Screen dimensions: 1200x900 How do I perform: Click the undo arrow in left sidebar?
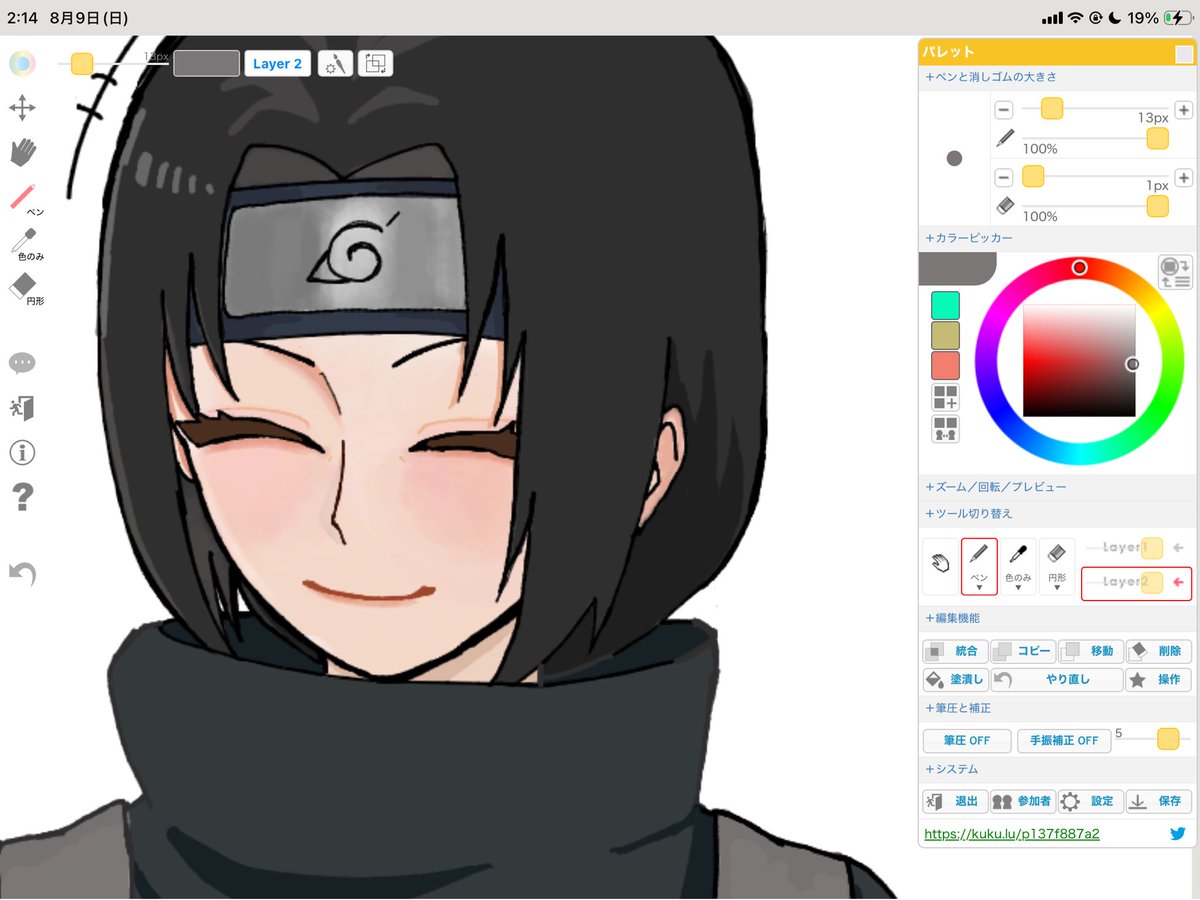click(x=22, y=573)
